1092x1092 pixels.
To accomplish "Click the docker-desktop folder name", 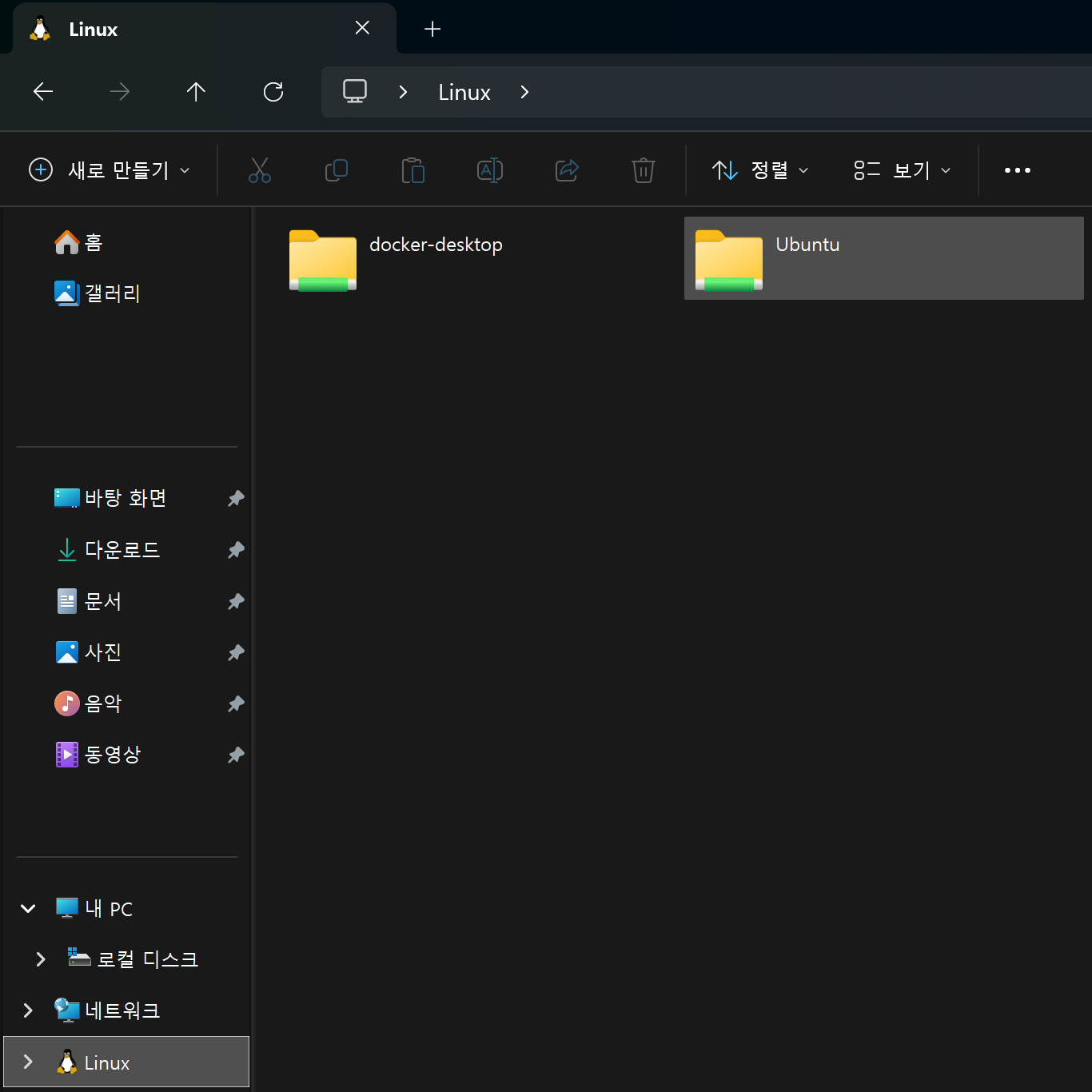I will point(436,245).
